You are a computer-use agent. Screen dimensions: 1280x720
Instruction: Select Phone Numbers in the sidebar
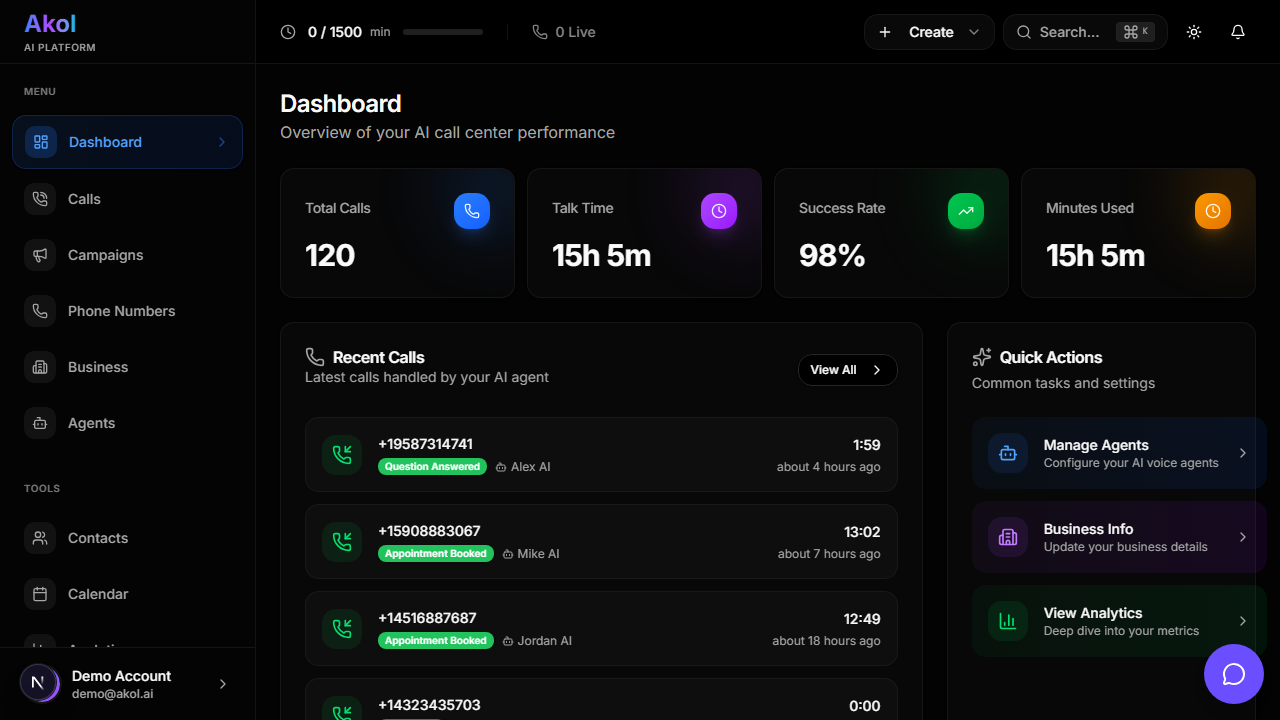[121, 311]
